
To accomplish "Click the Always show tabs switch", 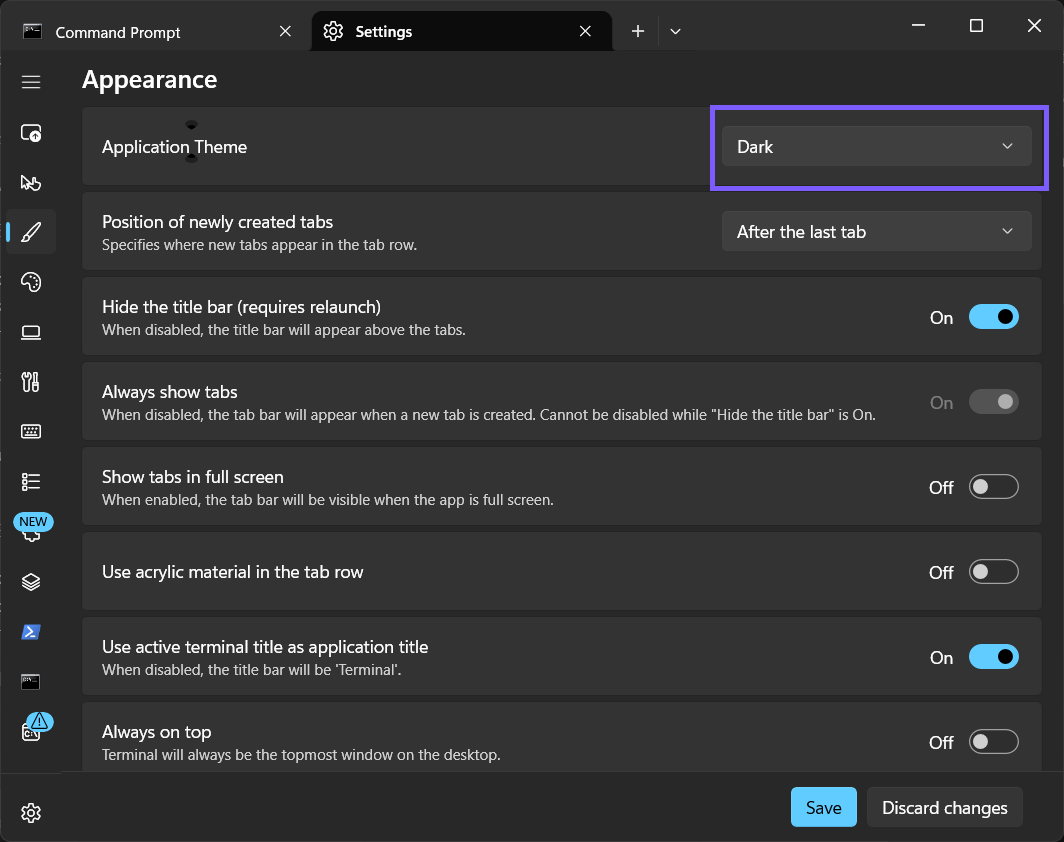I will coord(993,402).
